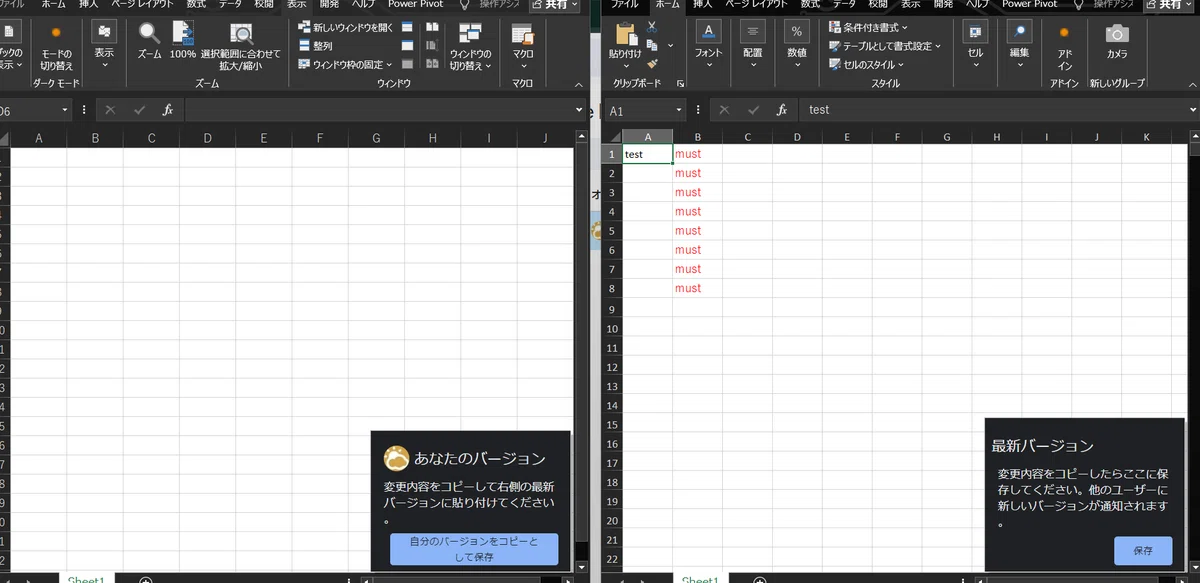The image size is (1200, 583).
Task: Click the Sheet1 tab in right window
Action: [x=700, y=579]
